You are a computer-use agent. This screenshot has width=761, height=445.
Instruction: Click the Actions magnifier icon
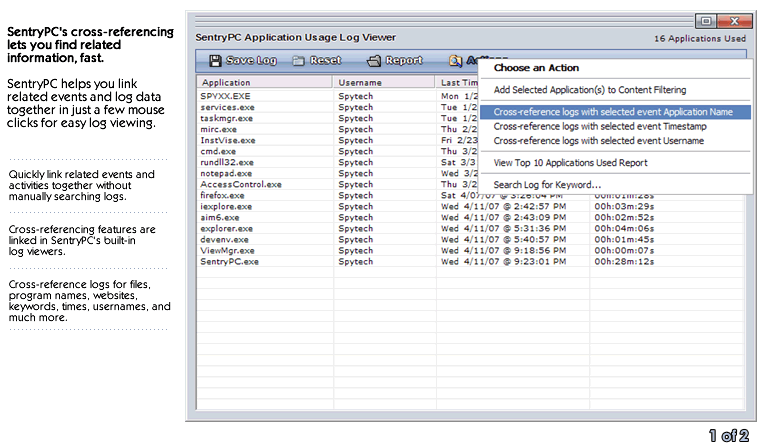[x=455, y=61]
